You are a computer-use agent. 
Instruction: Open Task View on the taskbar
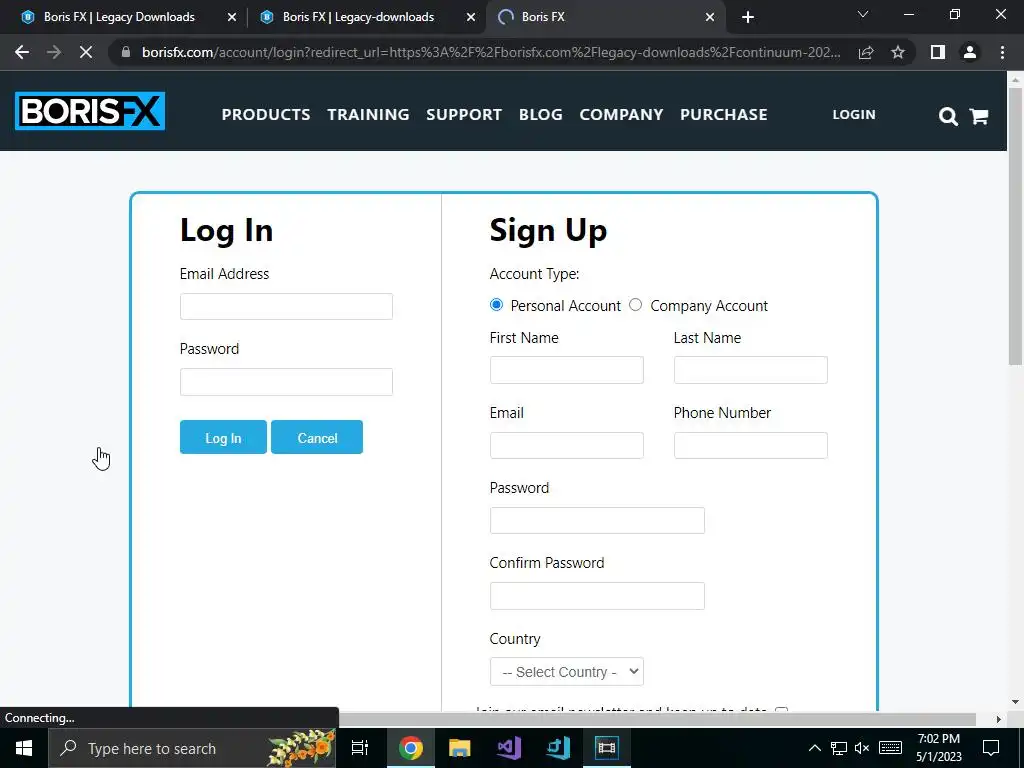click(360, 748)
